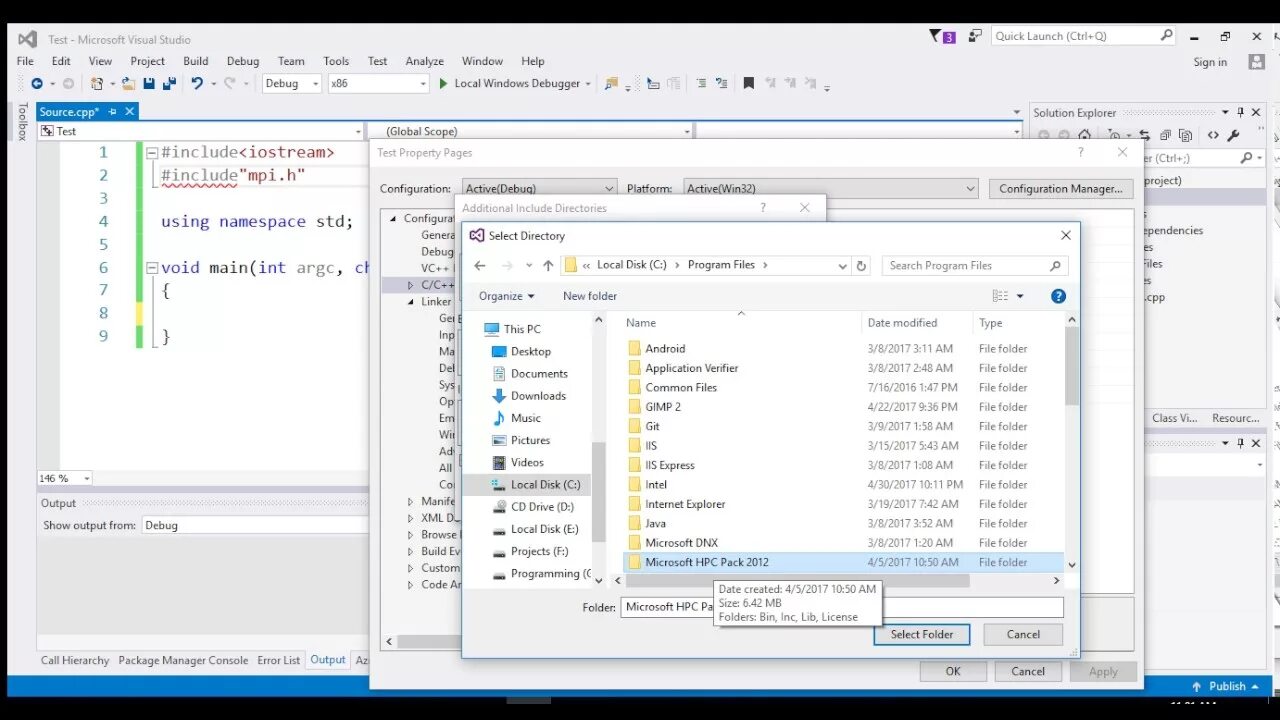The width and height of the screenshot is (1280, 720).
Task: Click the Folder name text field
Action: (842, 607)
